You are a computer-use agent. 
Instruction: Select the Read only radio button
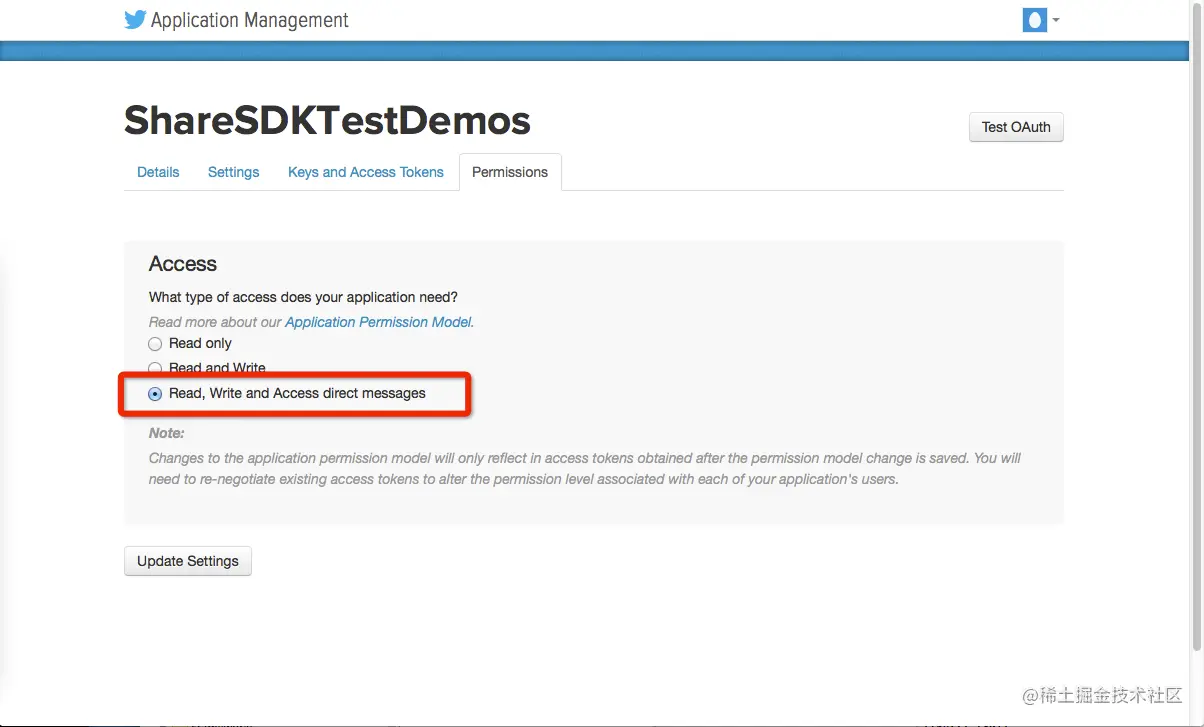(x=155, y=344)
